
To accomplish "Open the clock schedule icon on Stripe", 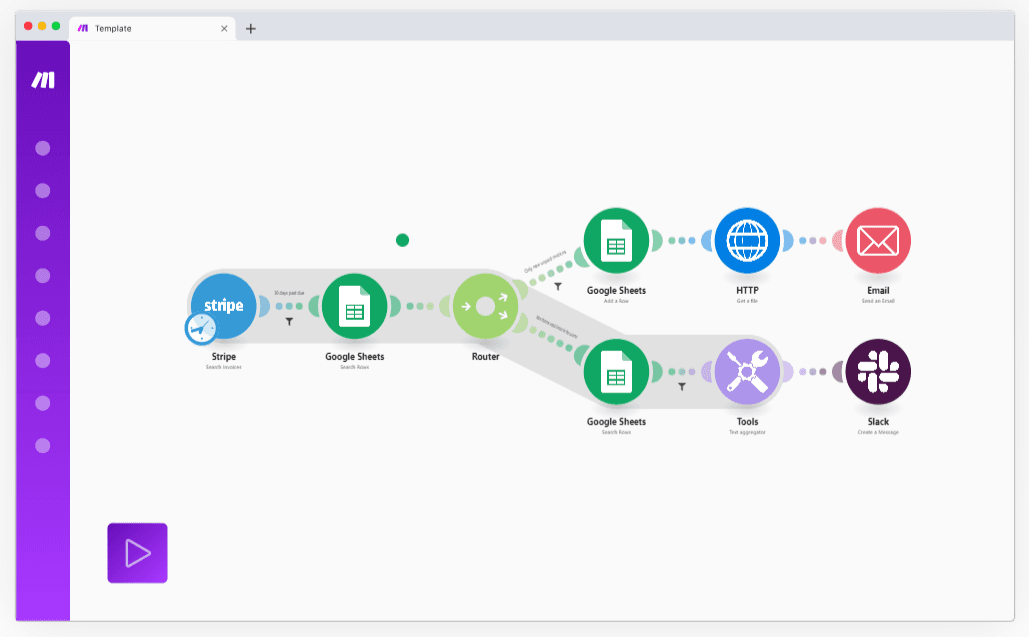I will (200, 327).
